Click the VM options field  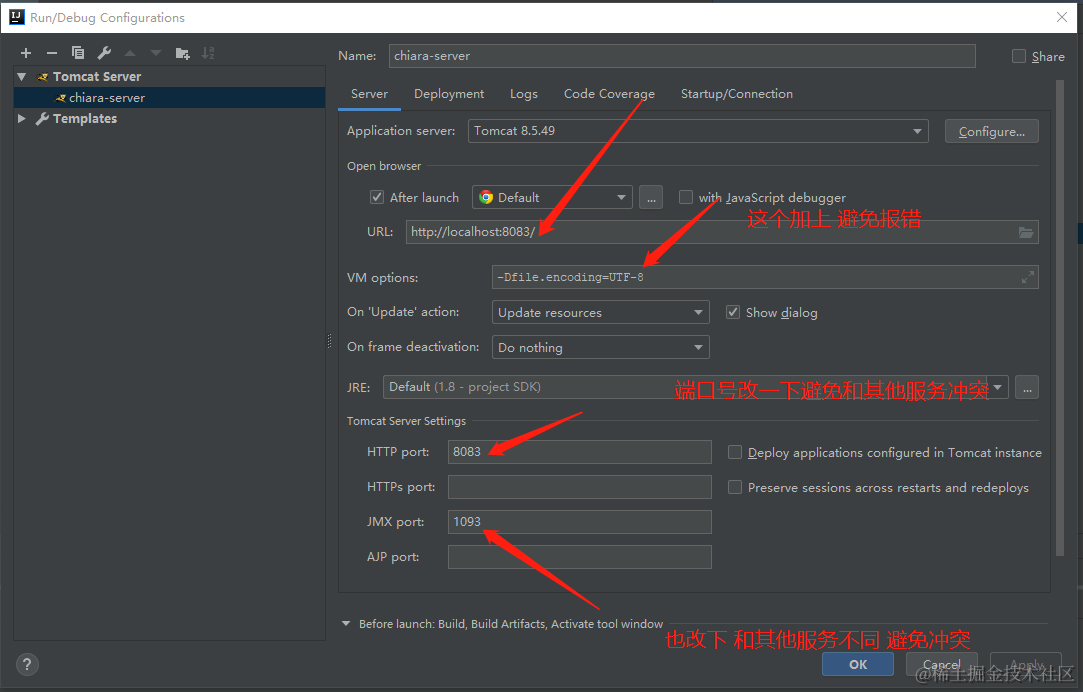tap(765, 277)
